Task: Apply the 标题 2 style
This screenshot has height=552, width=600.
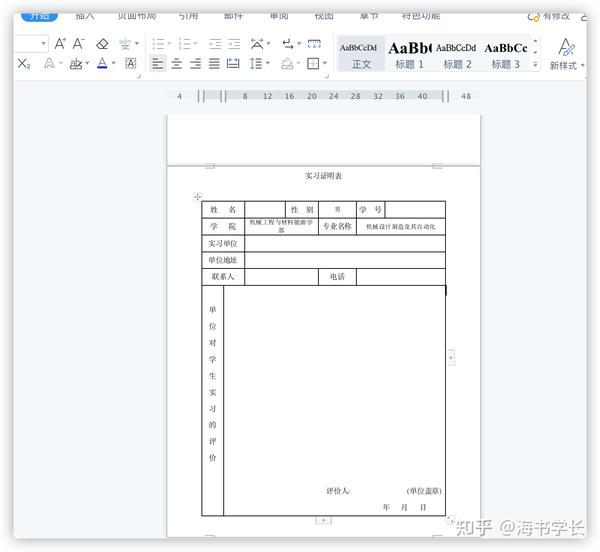Action: pyautogui.click(x=457, y=55)
